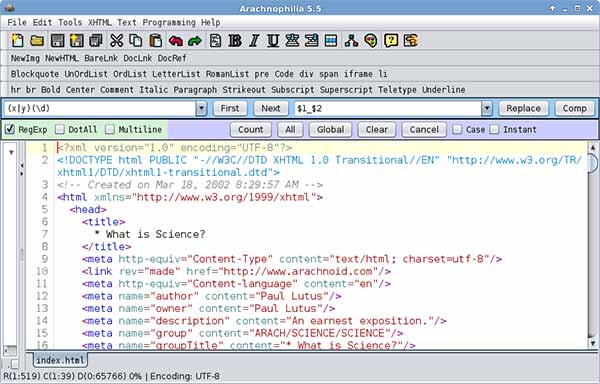
Task: Paste clipboard with the Paste icon
Action: [x=155, y=41]
